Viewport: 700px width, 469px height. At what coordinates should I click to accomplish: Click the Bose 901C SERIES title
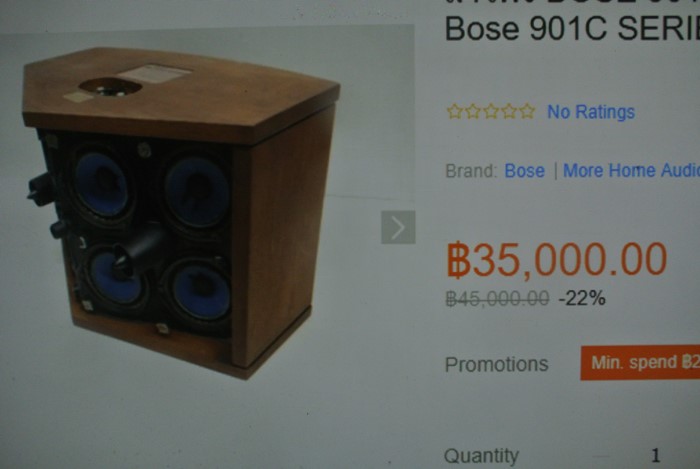(572, 29)
